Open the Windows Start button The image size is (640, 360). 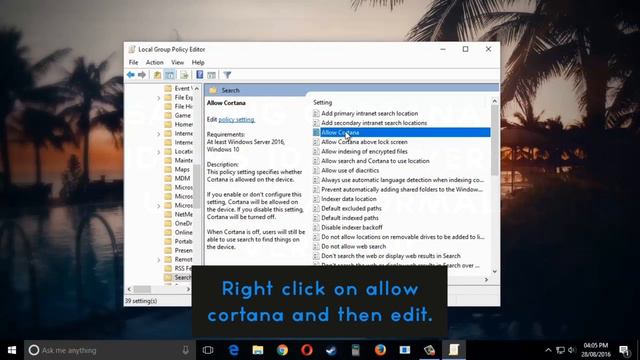12,350
